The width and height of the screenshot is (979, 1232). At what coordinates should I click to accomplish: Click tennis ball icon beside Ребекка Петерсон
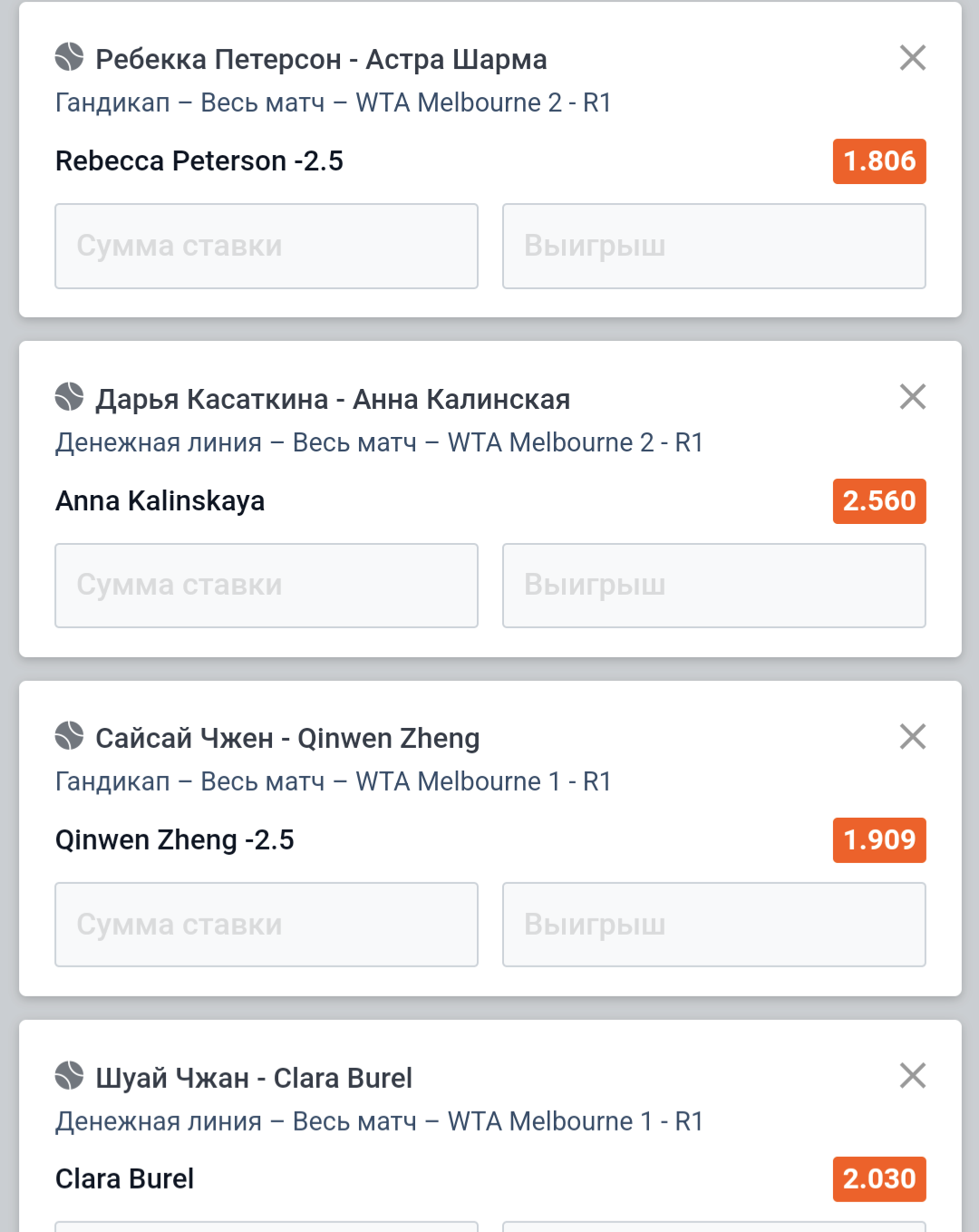[69, 57]
